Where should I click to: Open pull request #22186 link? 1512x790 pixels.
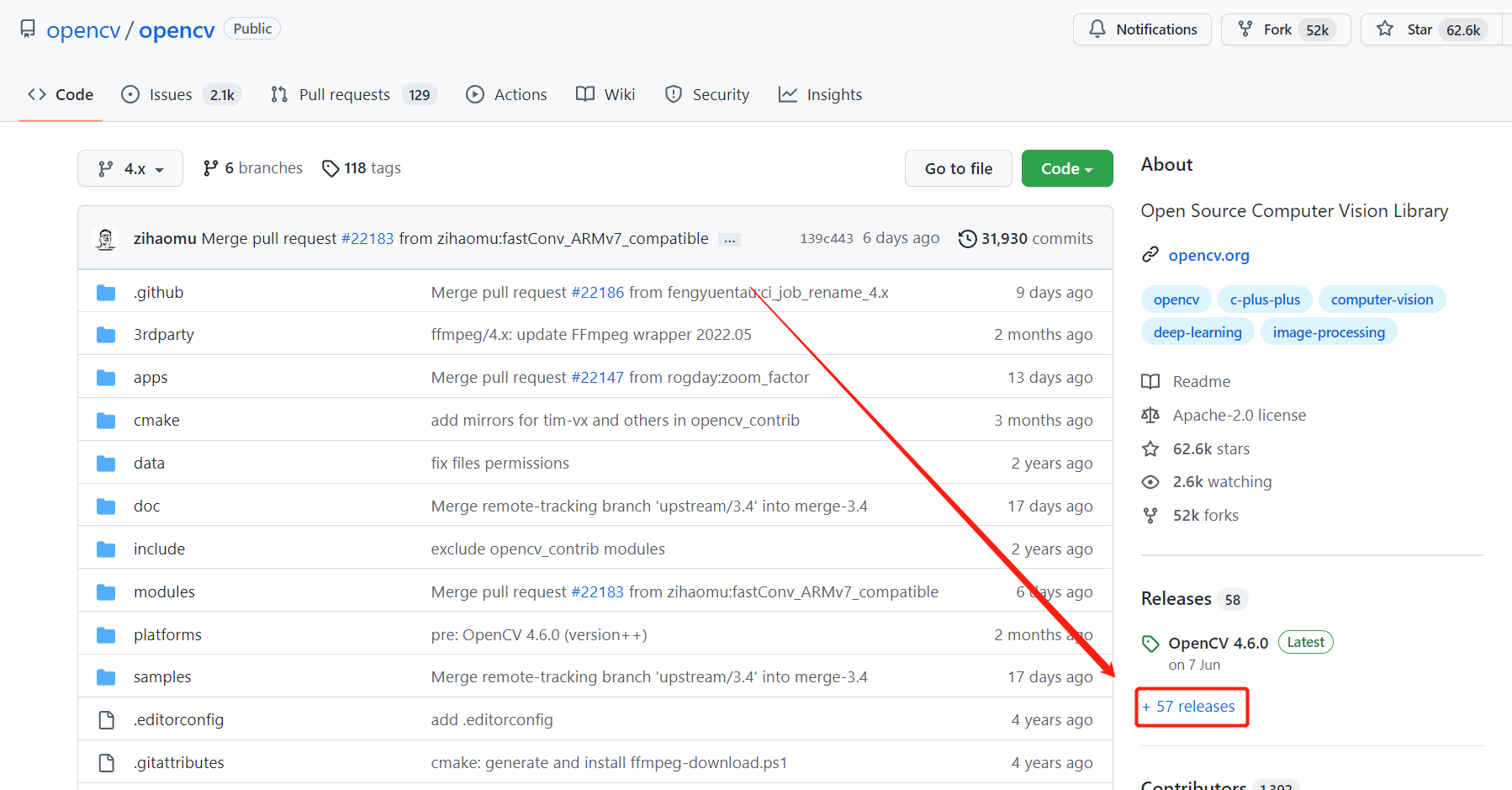tap(598, 293)
